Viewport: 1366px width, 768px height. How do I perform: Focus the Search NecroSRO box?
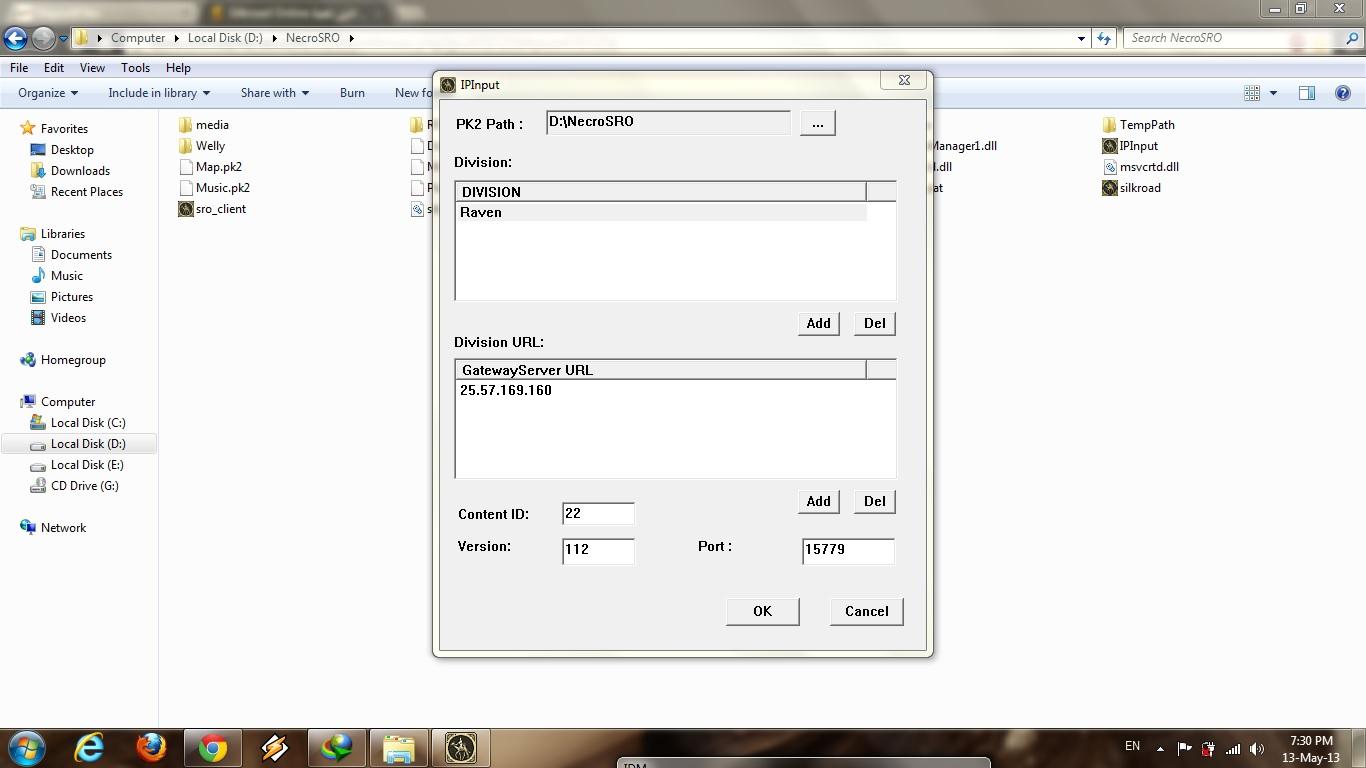click(x=1232, y=38)
